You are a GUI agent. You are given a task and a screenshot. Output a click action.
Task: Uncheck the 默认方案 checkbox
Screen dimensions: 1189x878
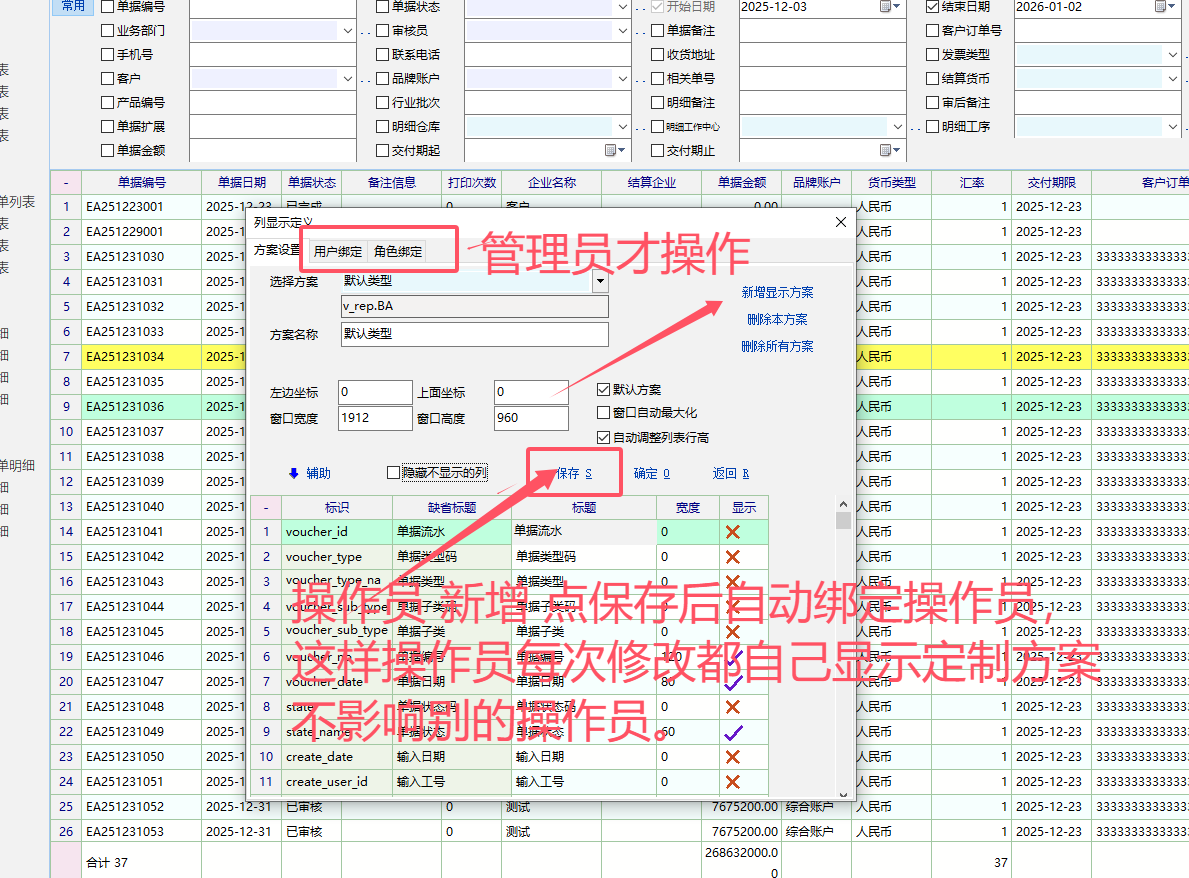pyautogui.click(x=603, y=390)
